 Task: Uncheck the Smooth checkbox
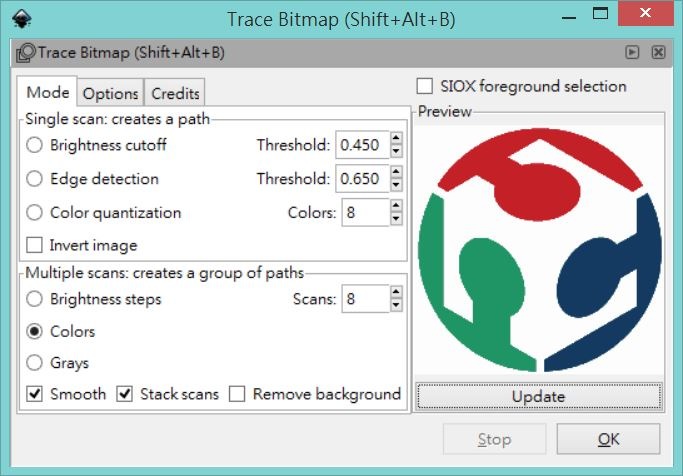34,394
